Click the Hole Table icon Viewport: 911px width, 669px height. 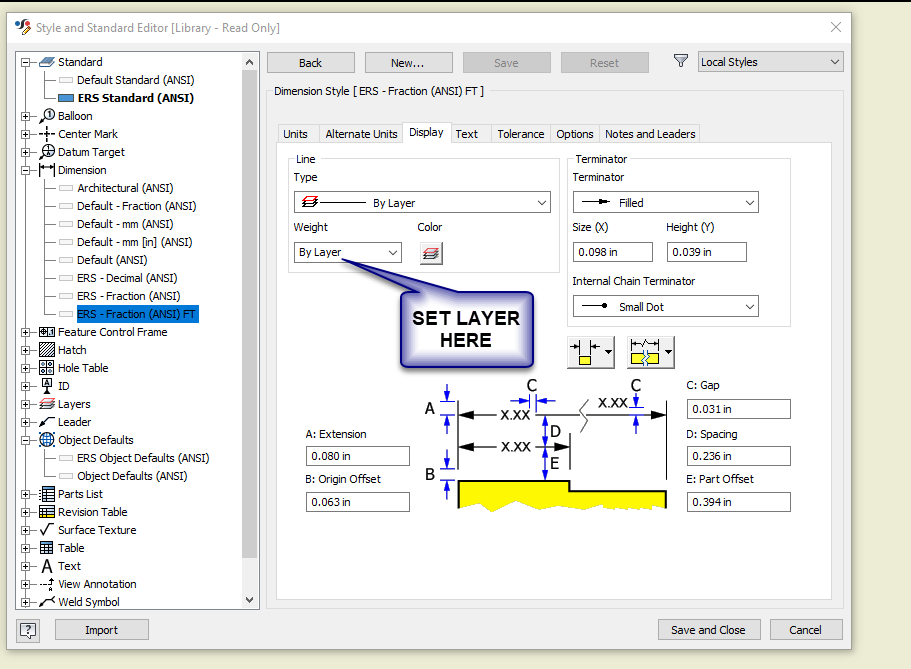(x=47, y=368)
